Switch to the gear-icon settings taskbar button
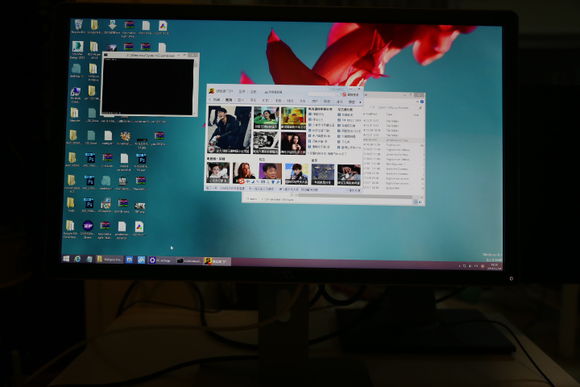 coord(161,260)
